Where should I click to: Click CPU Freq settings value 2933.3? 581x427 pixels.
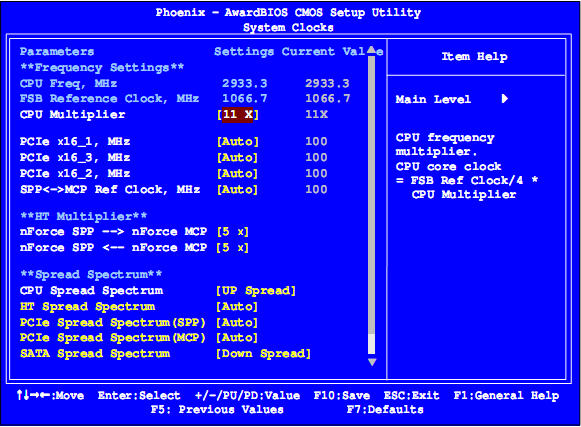click(x=245, y=83)
